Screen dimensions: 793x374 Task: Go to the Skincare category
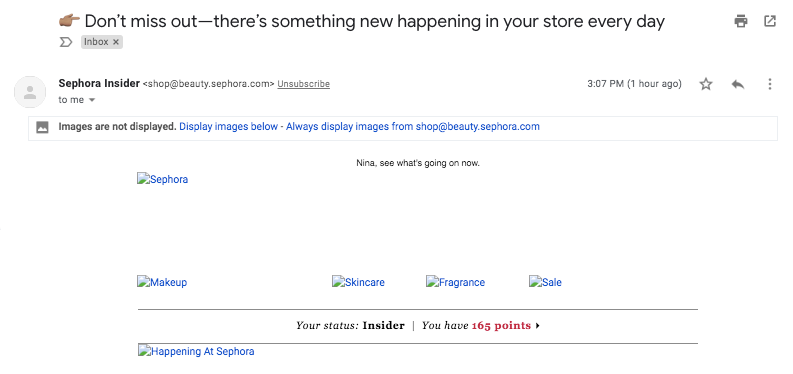[358, 282]
